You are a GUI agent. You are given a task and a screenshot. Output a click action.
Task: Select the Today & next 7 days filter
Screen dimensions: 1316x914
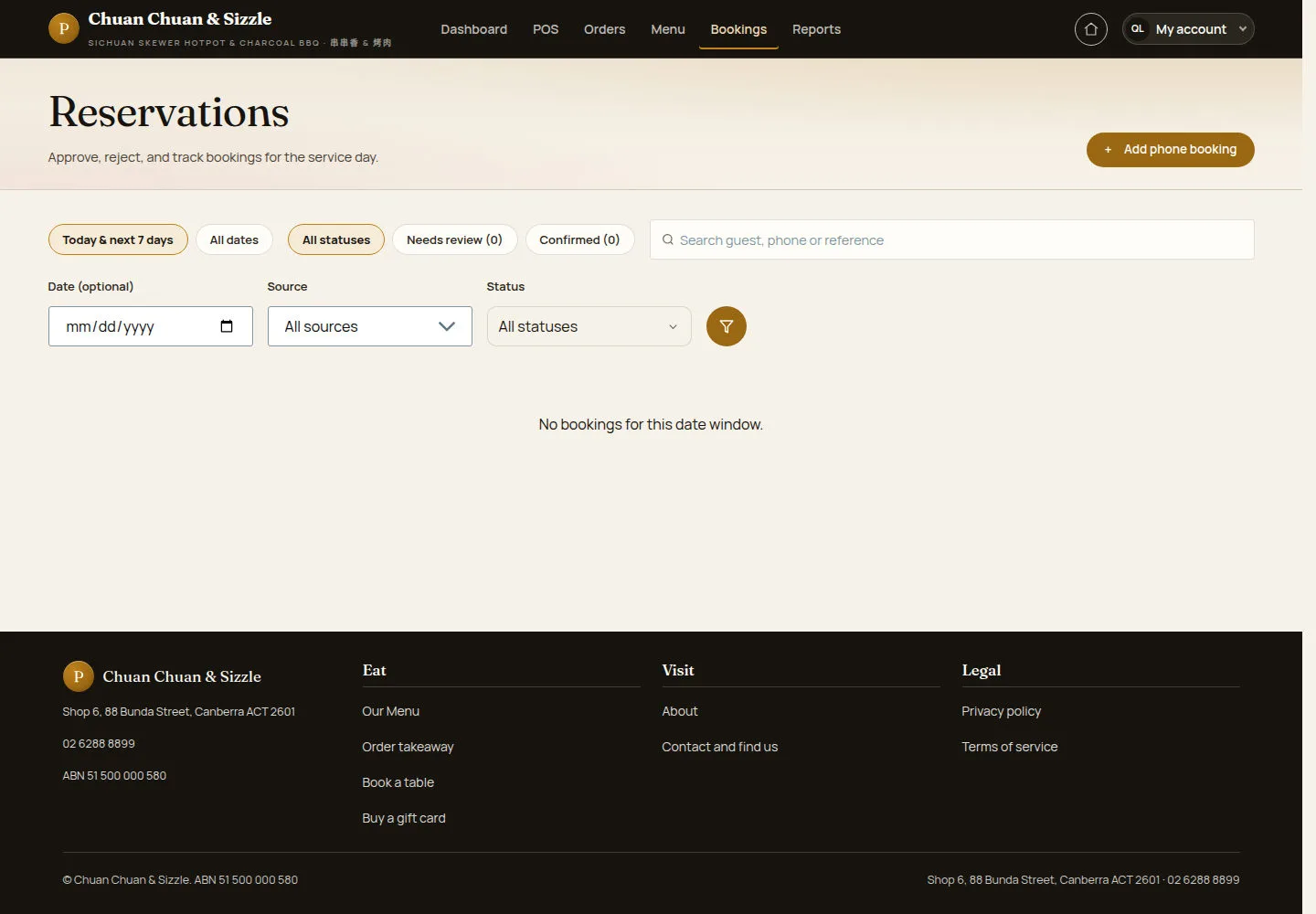[118, 239]
